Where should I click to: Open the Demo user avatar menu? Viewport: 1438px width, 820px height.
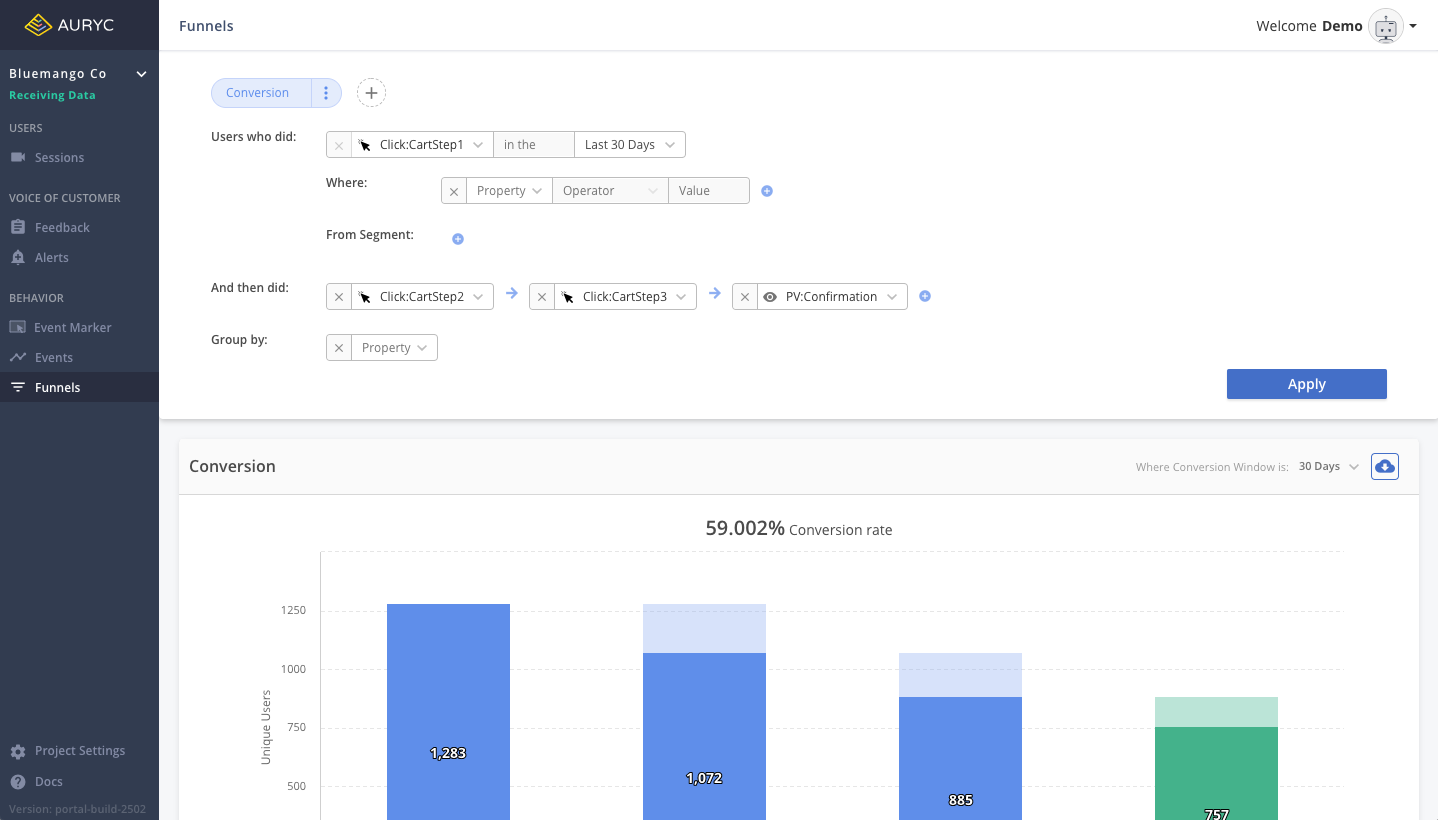click(1391, 26)
